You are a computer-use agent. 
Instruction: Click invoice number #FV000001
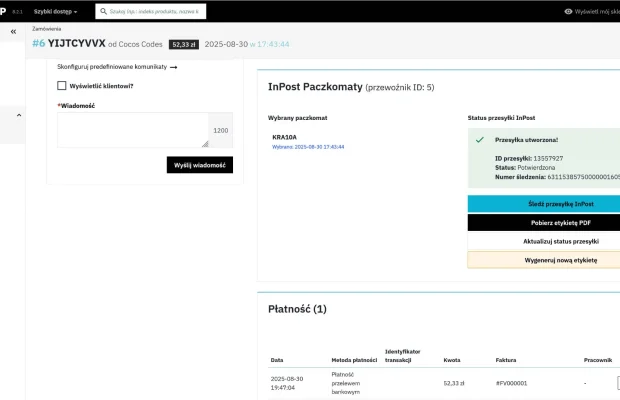(x=511, y=383)
